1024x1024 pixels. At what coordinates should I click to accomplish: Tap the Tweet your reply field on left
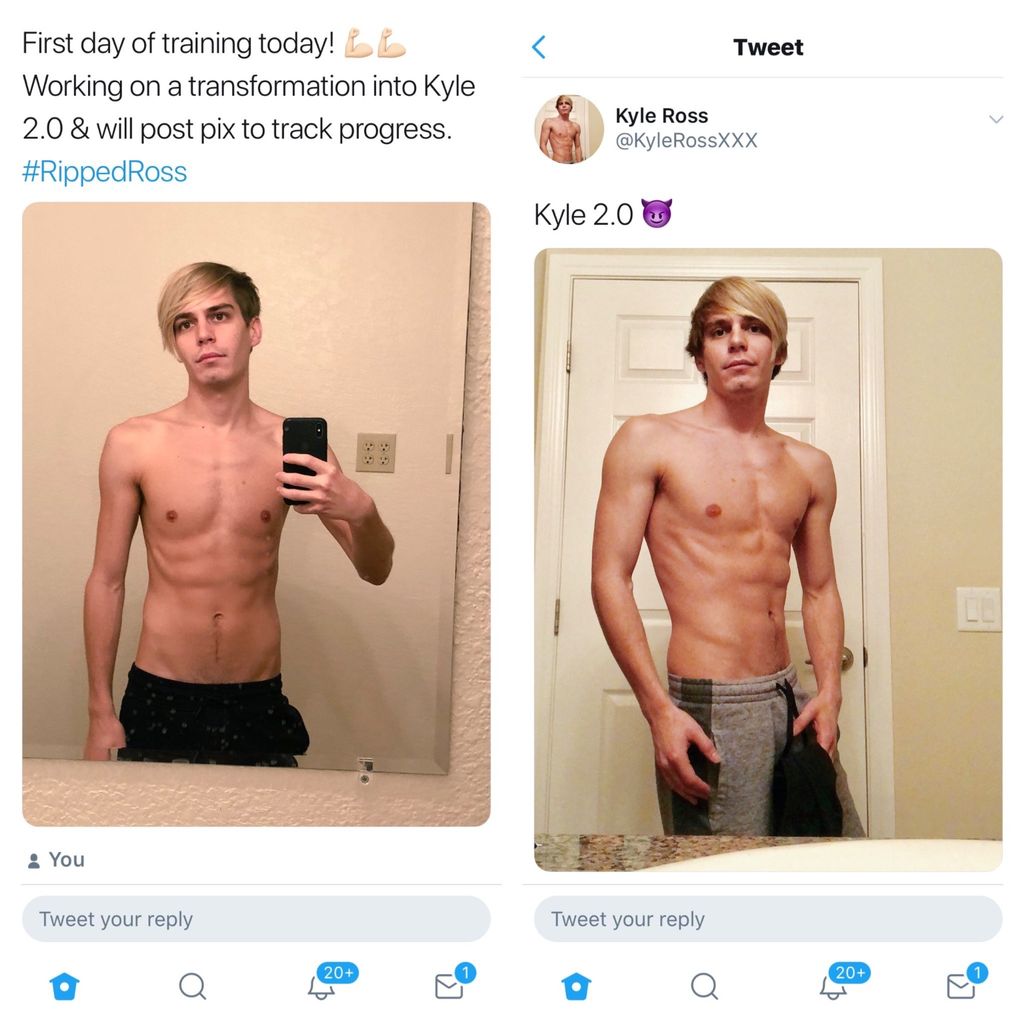point(256,918)
